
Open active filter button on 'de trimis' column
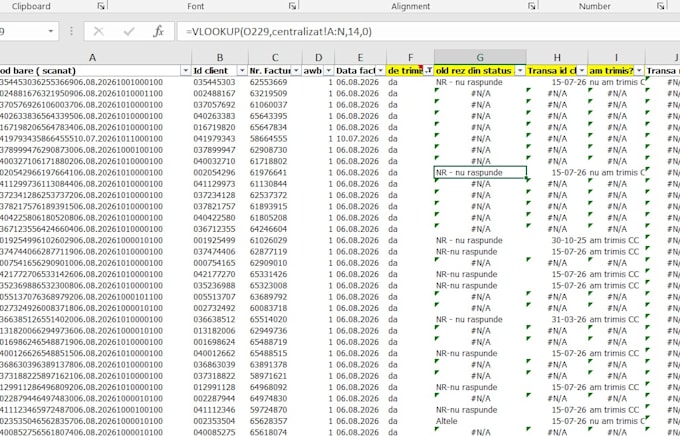tap(428, 71)
